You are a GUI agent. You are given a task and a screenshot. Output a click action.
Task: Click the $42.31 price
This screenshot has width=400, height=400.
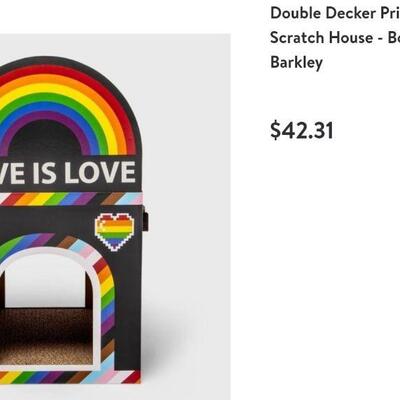(302, 130)
